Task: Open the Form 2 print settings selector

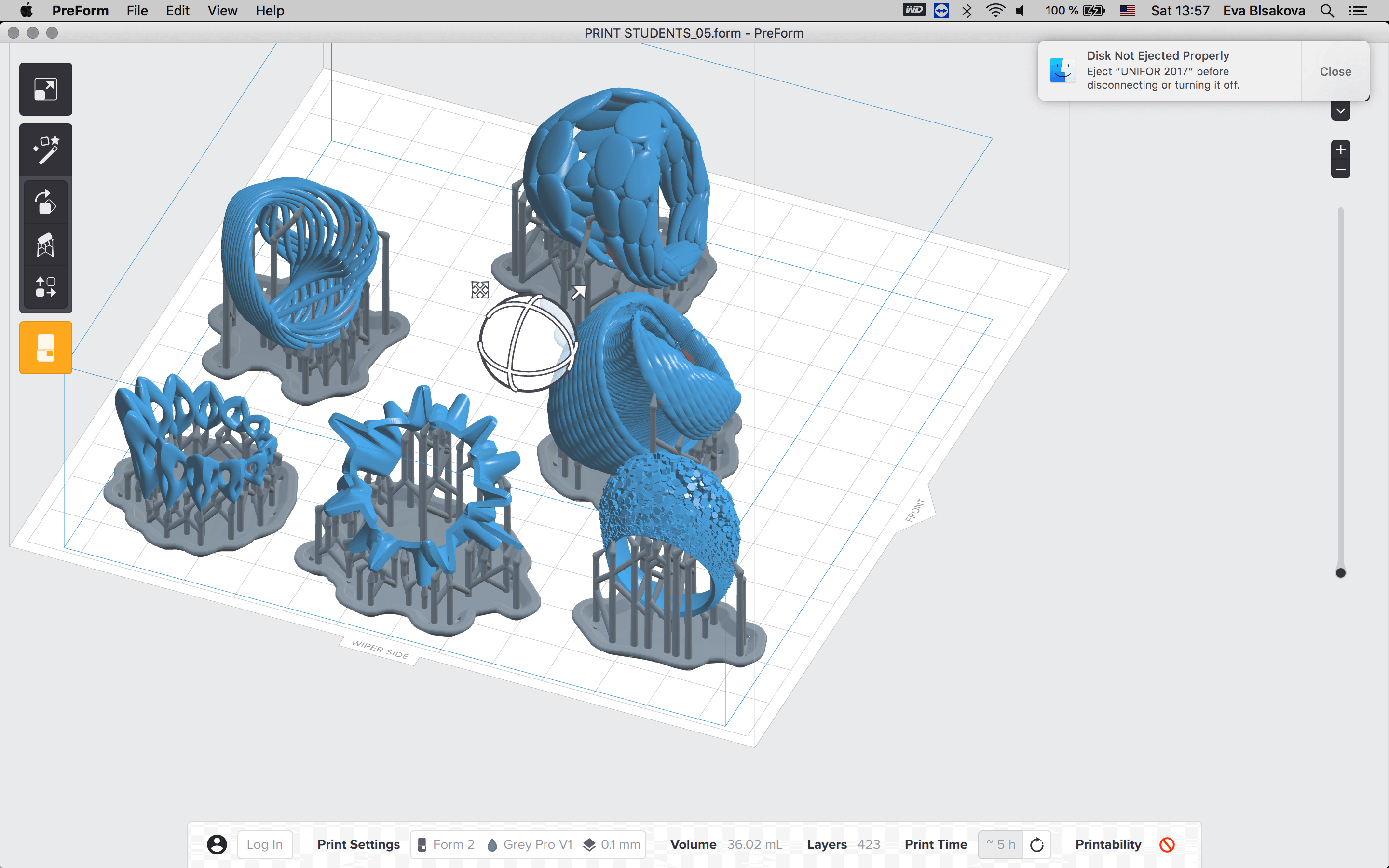Action: point(447,844)
